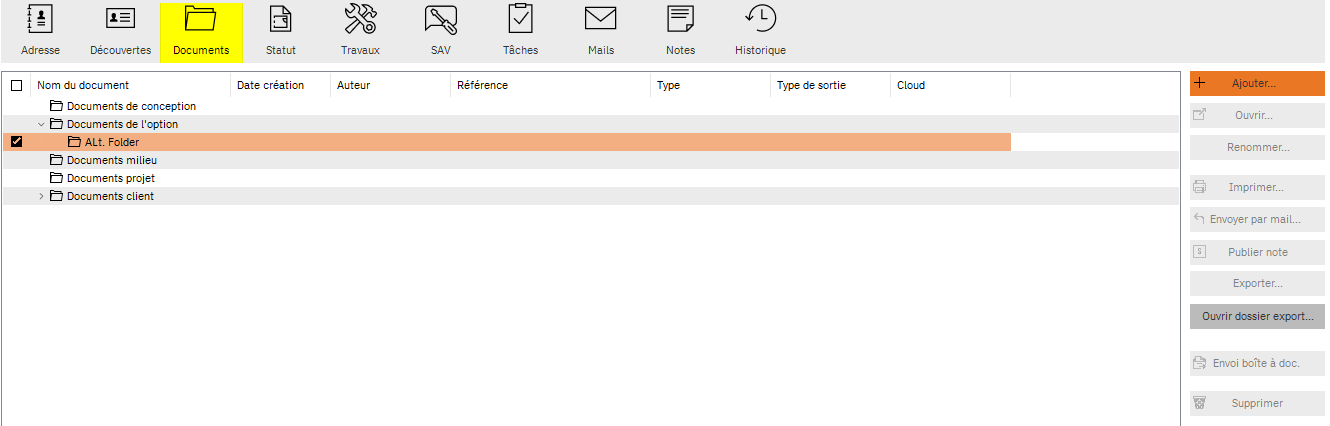Click the Ajouter... button

pyautogui.click(x=1257, y=84)
